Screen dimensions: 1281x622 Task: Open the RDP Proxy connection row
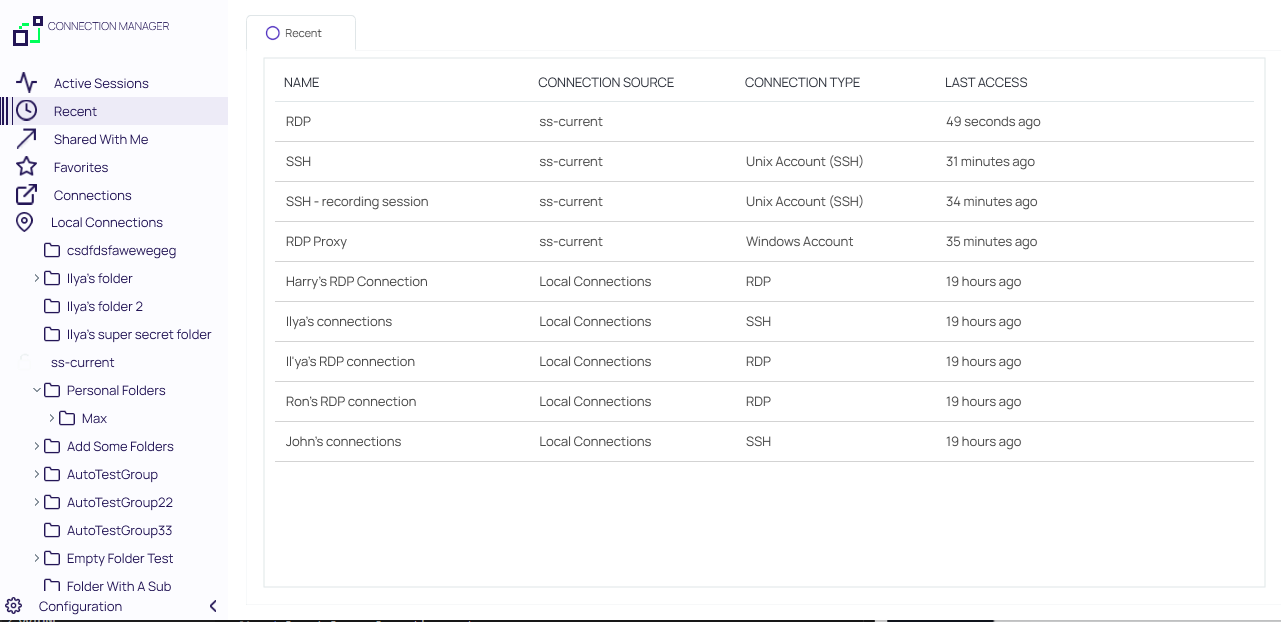pyautogui.click(x=316, y=241)
